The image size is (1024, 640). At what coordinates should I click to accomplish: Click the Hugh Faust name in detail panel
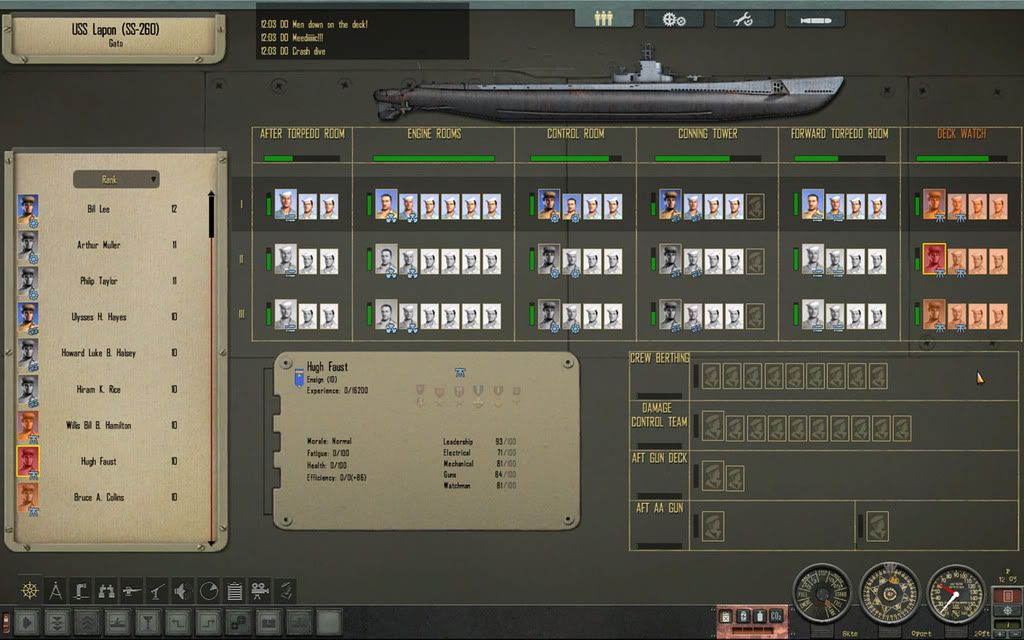tap(327, 367)
